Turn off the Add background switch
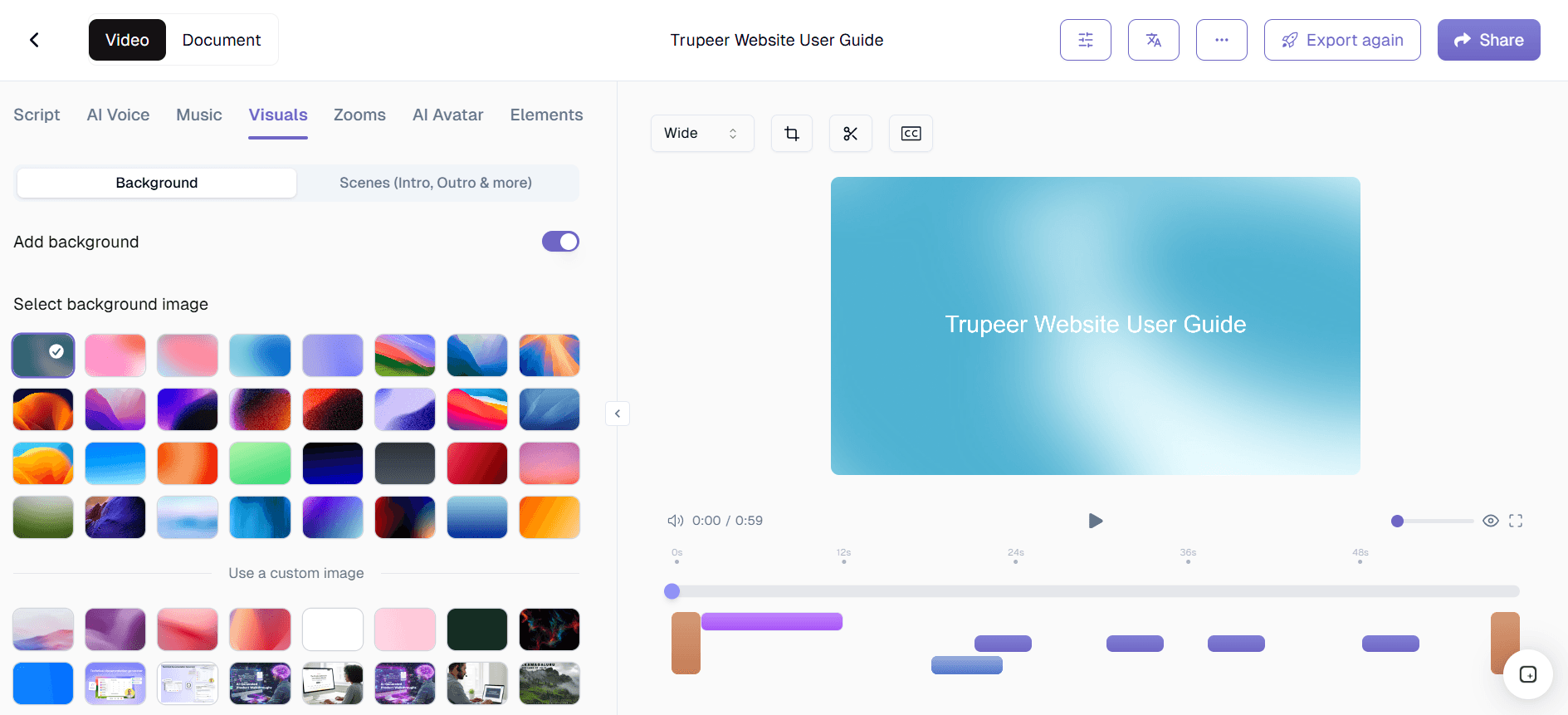 560,242
